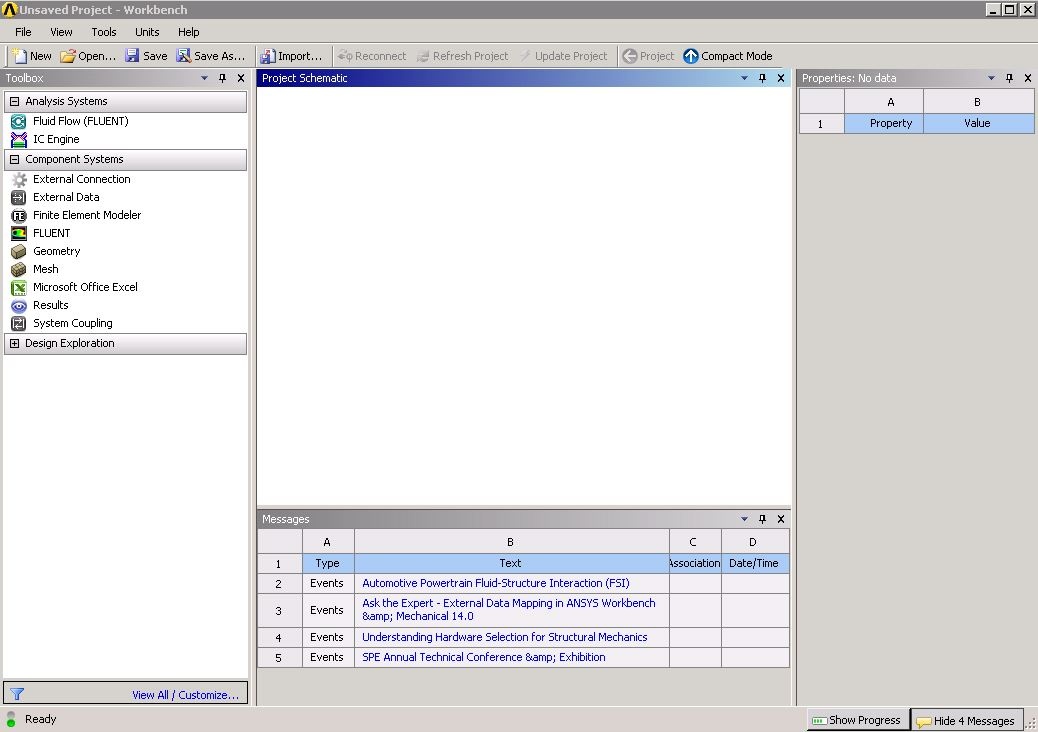Pin the Project Schematic panel
This screenshot has width=1038, height=732.
[x=762, y=78]
